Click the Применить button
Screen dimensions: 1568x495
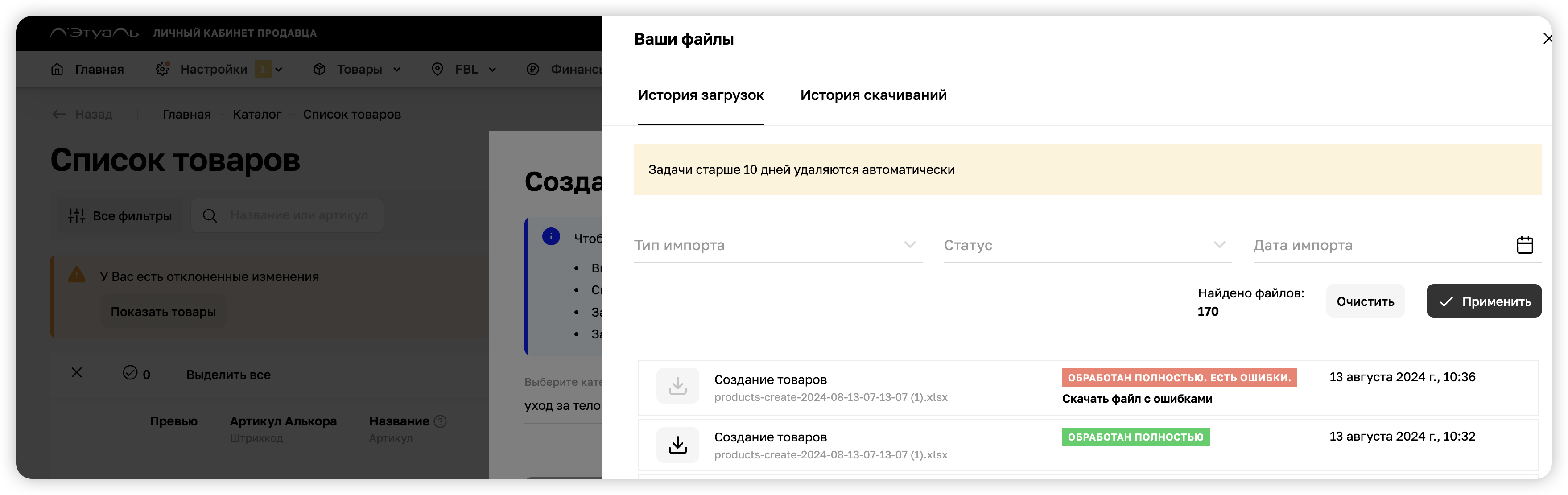tap(1483, 301)
